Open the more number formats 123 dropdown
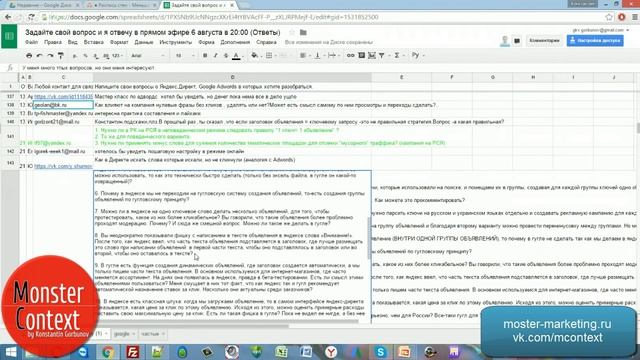The height and width of the screenshot is (360, 640). tap(118, 56)
